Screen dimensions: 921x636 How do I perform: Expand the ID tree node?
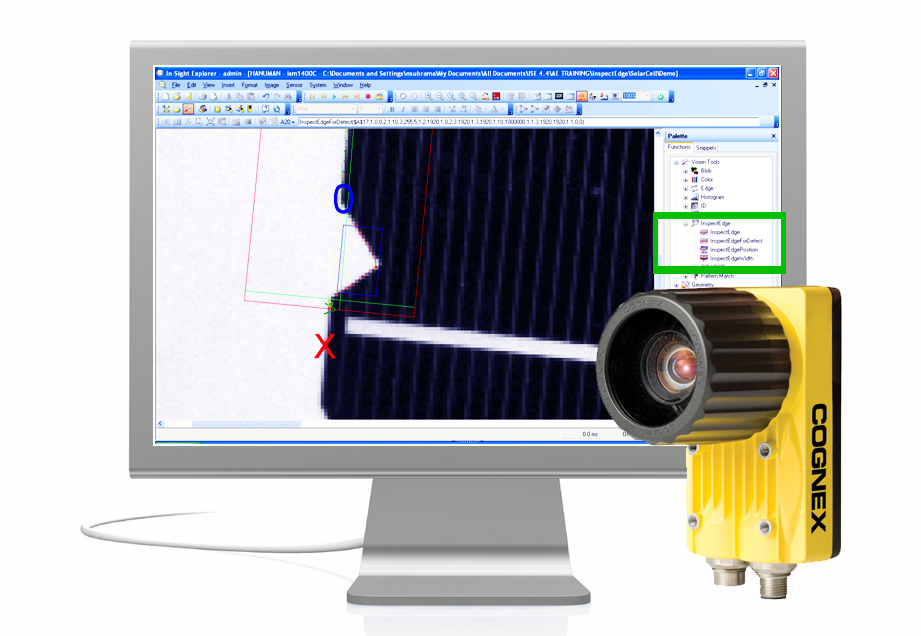point(685,206)
